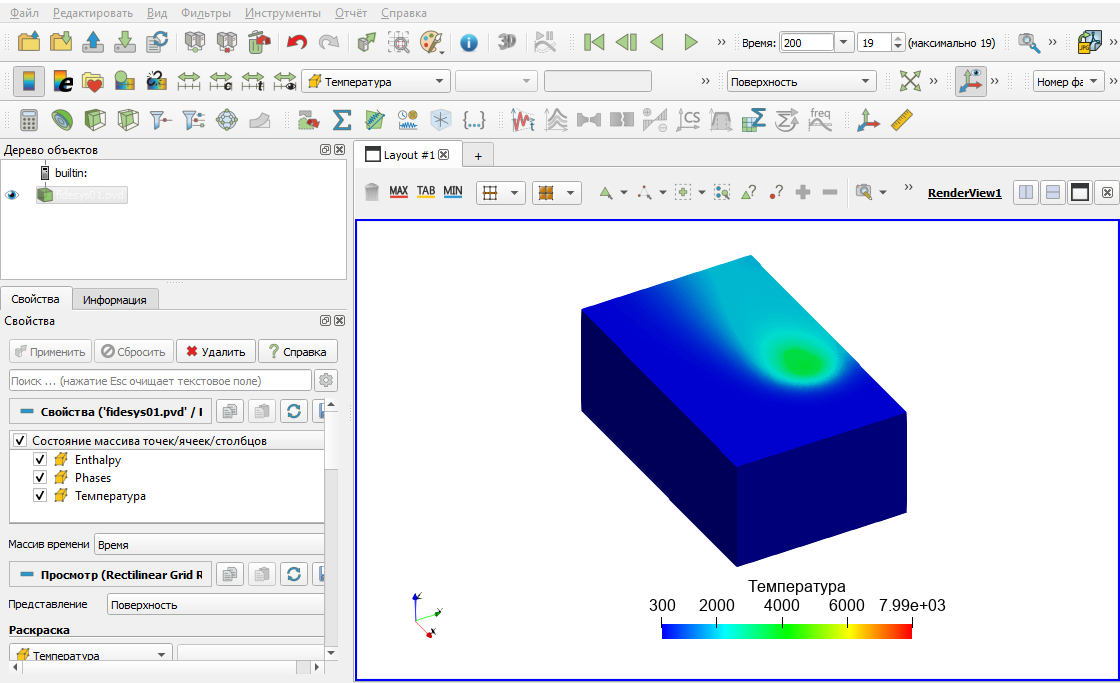Open the Температура coloring dropdown in toolbar
This screenshot has width=1120, height=683.
(376, 81)
